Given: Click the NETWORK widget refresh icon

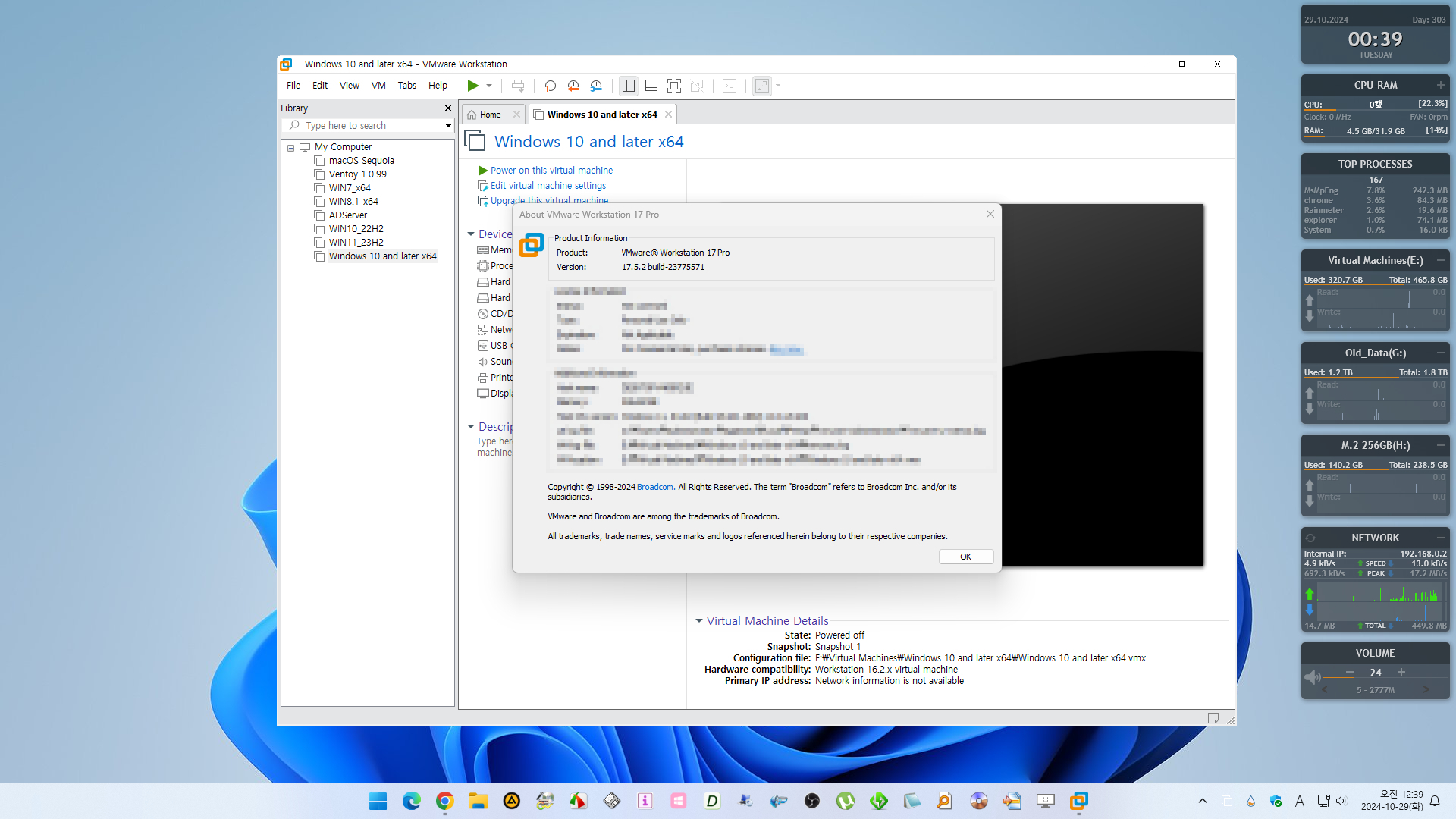Looking at the screenshot, I should pos(1310,538).
